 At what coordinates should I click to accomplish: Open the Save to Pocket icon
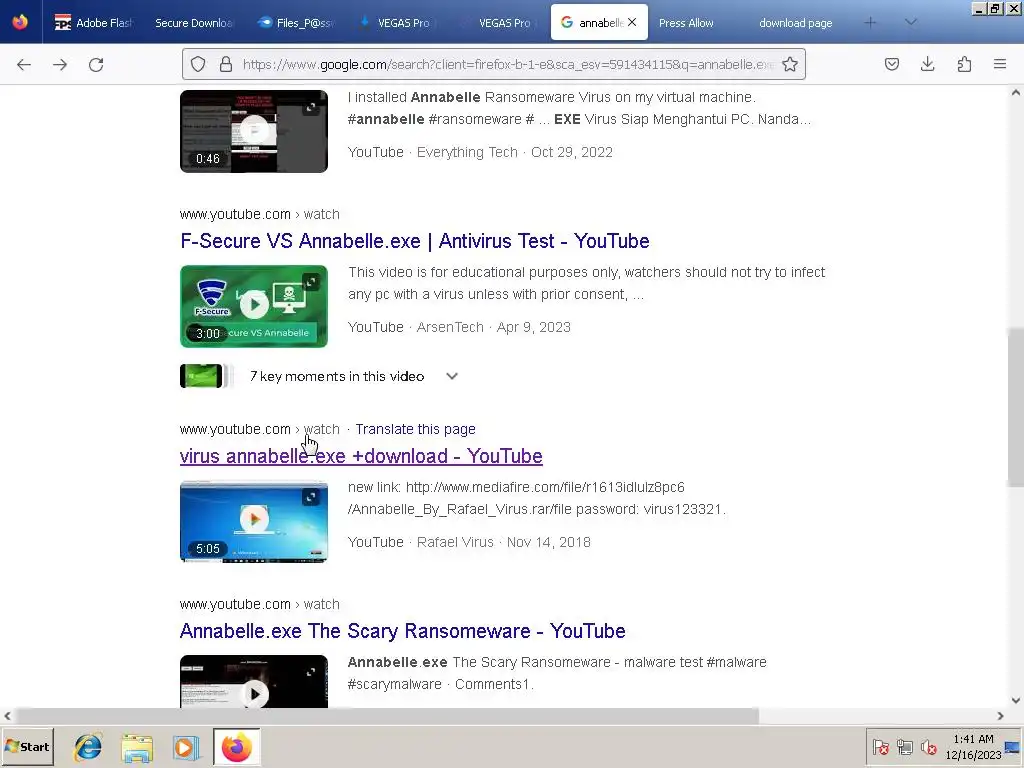tap(891, 64)
